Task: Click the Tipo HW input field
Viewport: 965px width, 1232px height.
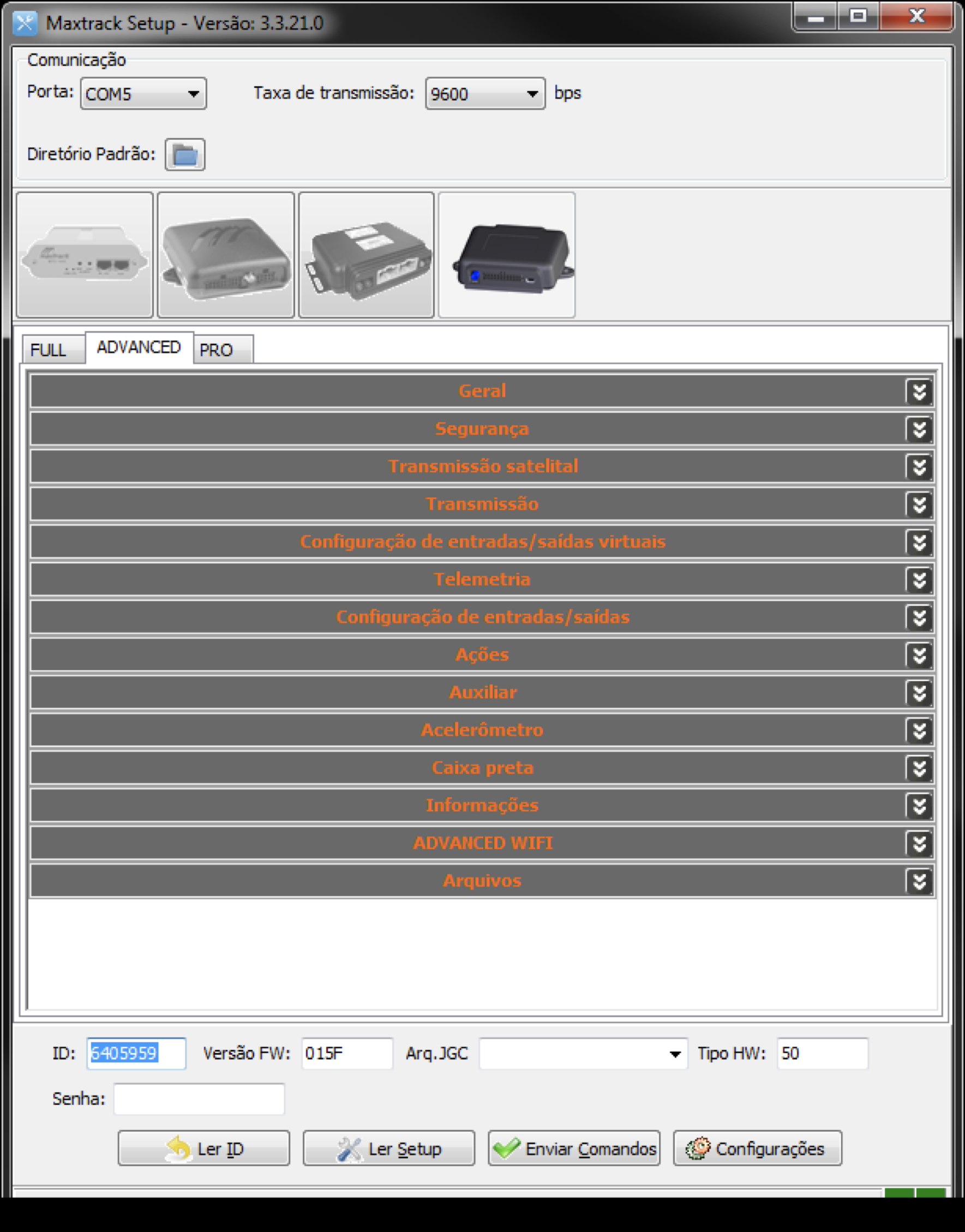Action: (823, 1054)
